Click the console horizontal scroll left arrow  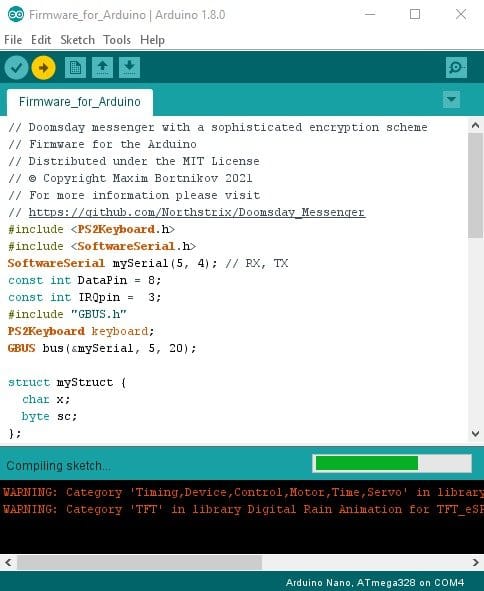[x=8, y=563]
